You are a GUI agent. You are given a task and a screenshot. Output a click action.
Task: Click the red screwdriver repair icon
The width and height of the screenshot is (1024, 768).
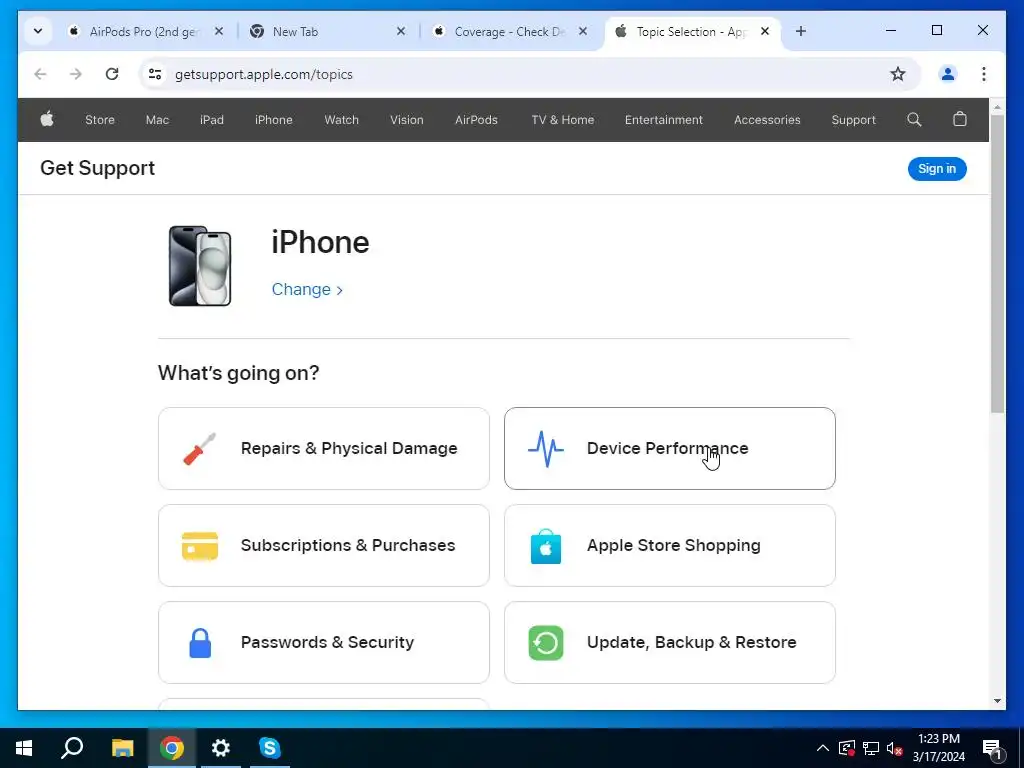[x=199, y=449]
